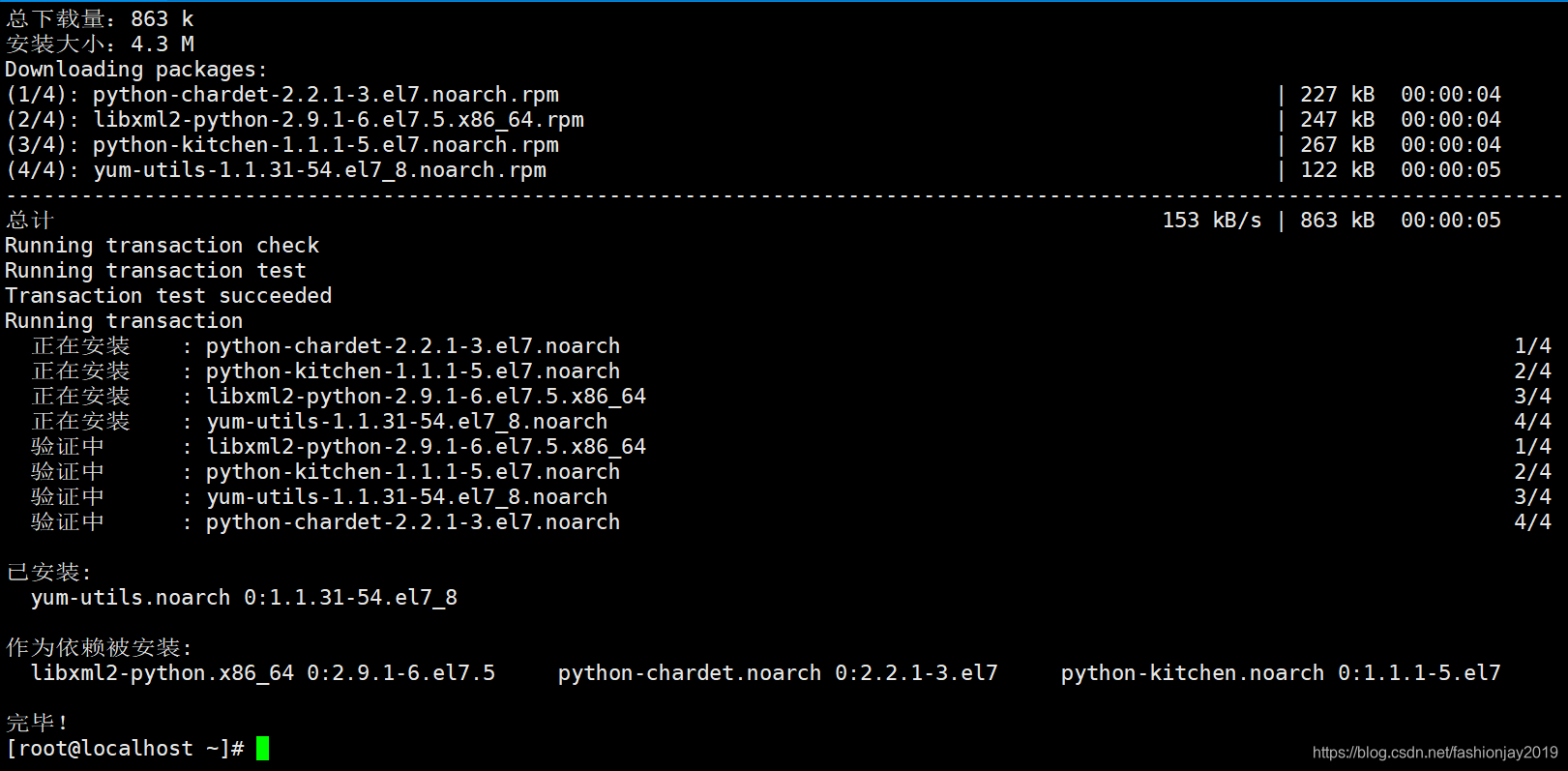Viewport: 1568px width, 771px height.
Task: Click the [root@localhost ~]# prompt text
Action: click(x=125, y=749)
